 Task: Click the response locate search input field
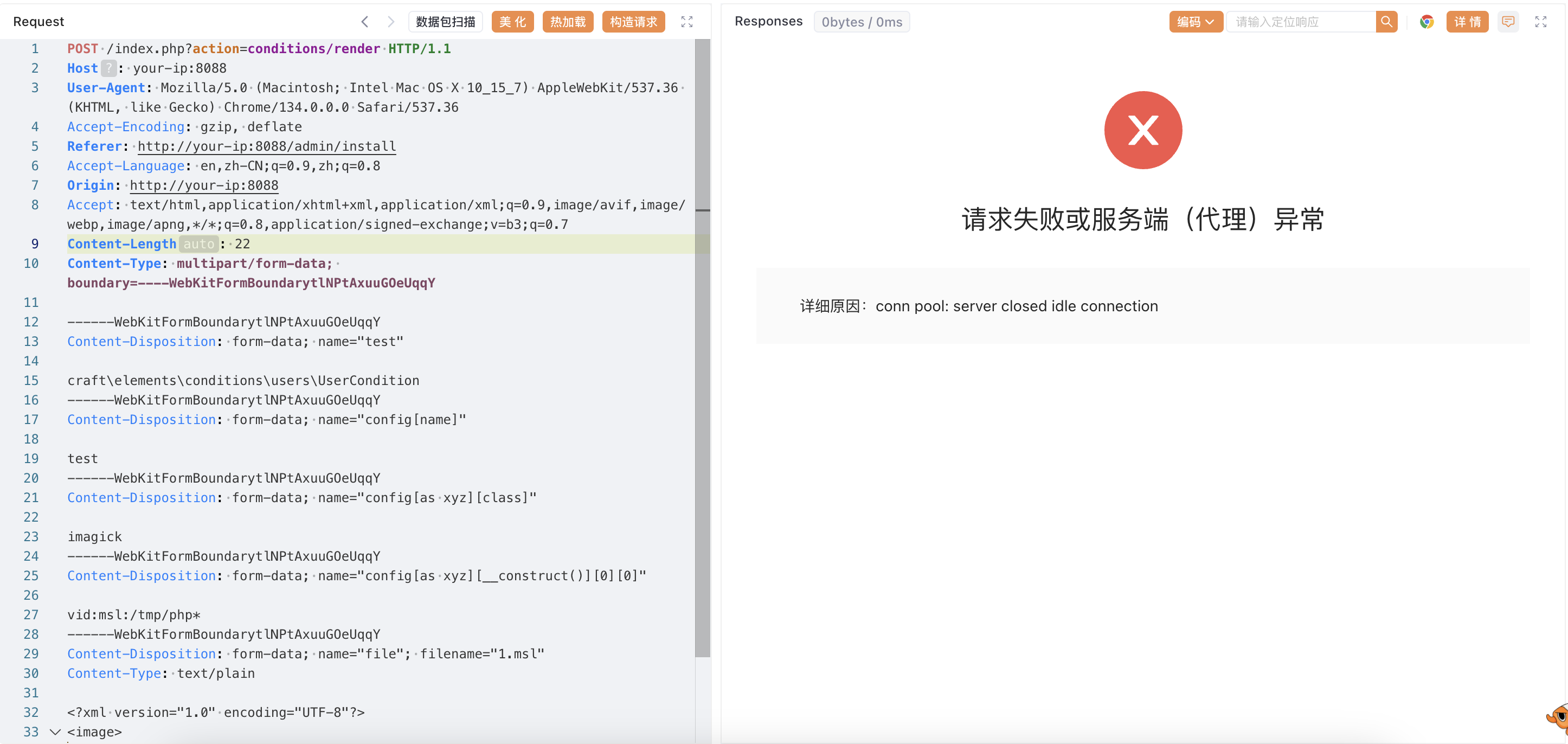(1300, 22)
